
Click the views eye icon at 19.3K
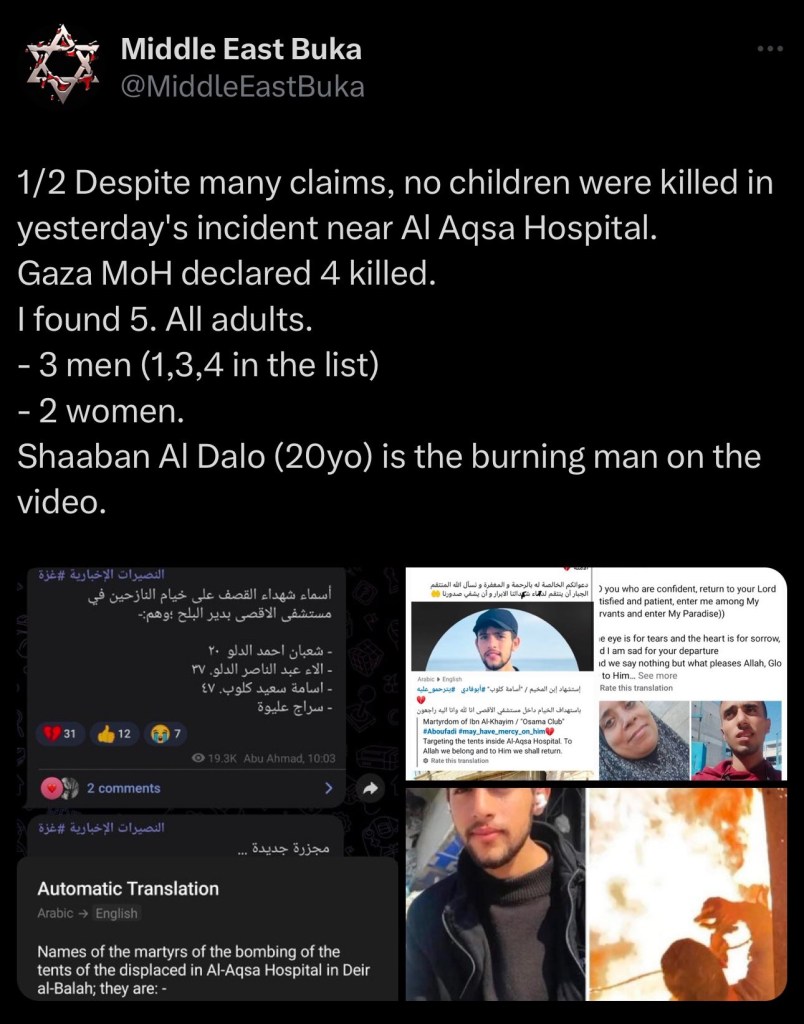click(x=199, y=758)
